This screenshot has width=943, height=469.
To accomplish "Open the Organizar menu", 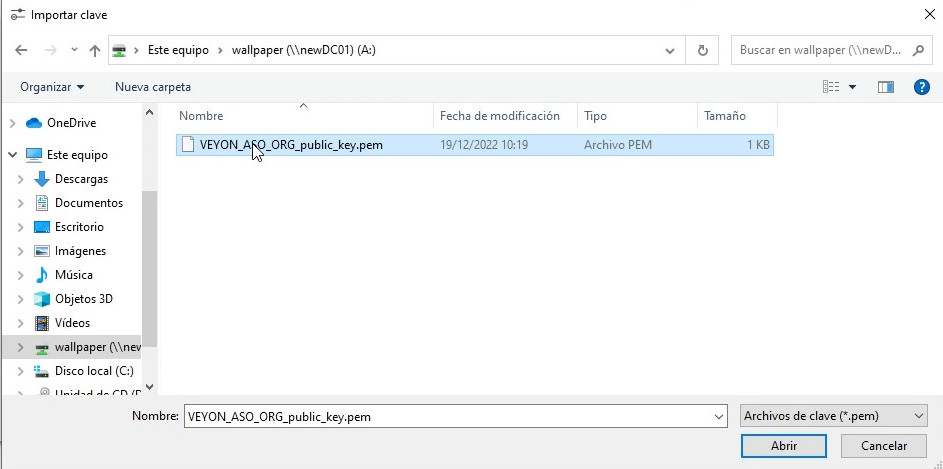I will pos(52,87).
